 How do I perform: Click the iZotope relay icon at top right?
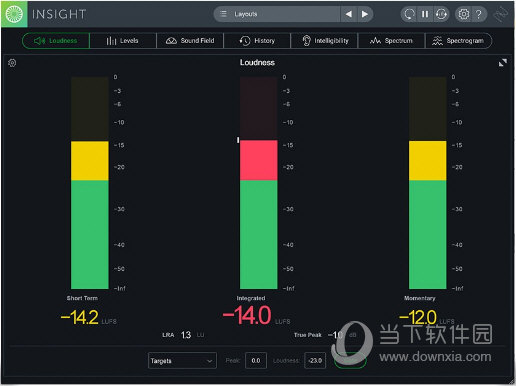pos(501,14)
